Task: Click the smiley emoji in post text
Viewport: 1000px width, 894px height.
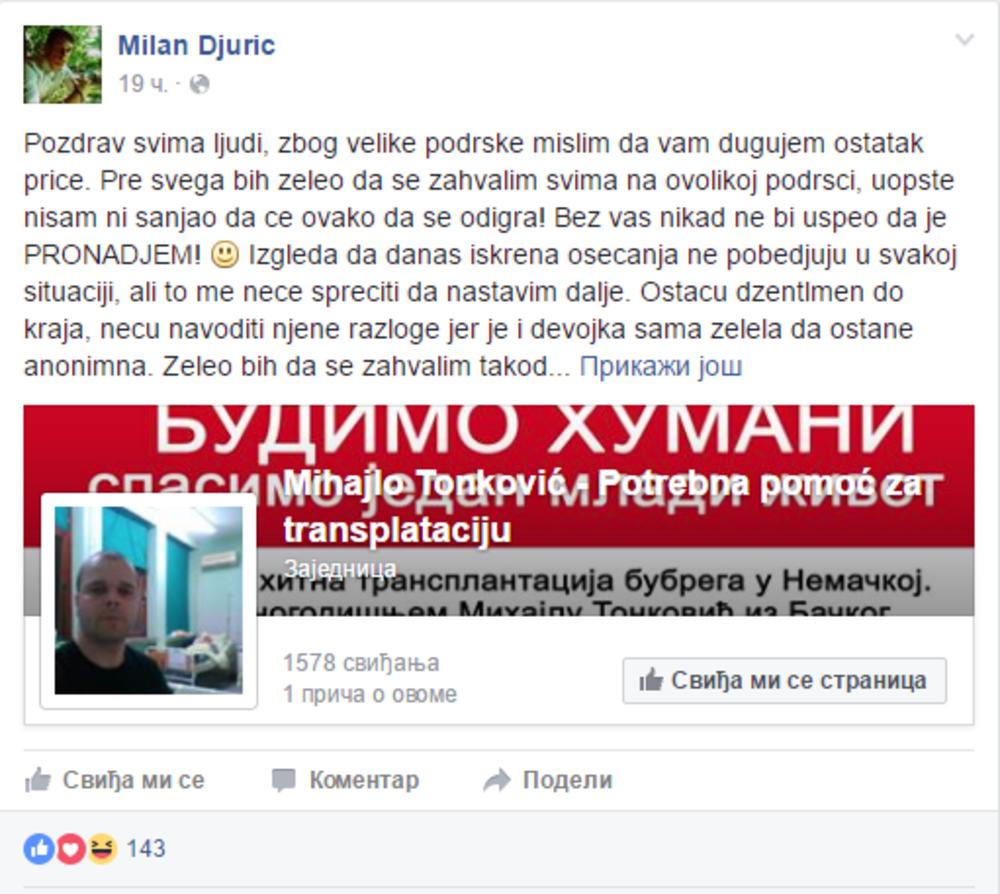Action: click(x=224, y=254)
